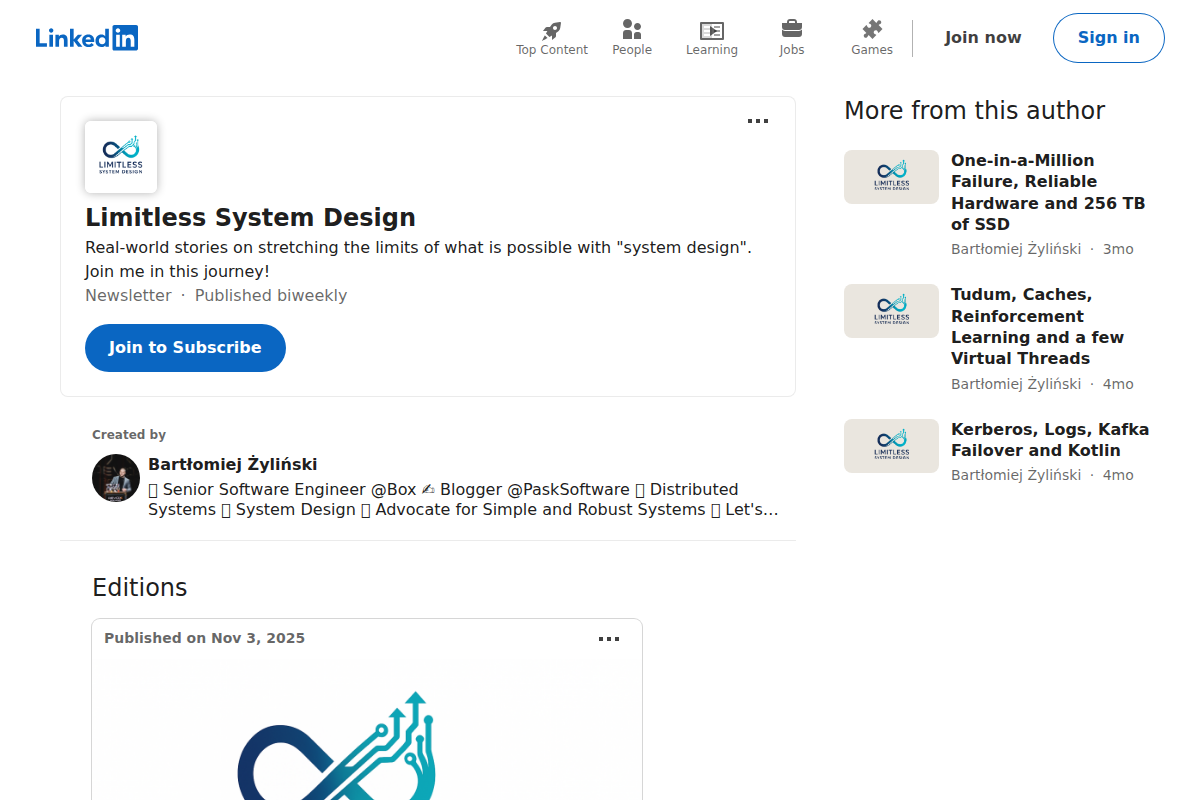The width and height of the screenshot is (1200, 800).
Task: Open the article about 256 TB of SSD
Action: click(1048, 192)
